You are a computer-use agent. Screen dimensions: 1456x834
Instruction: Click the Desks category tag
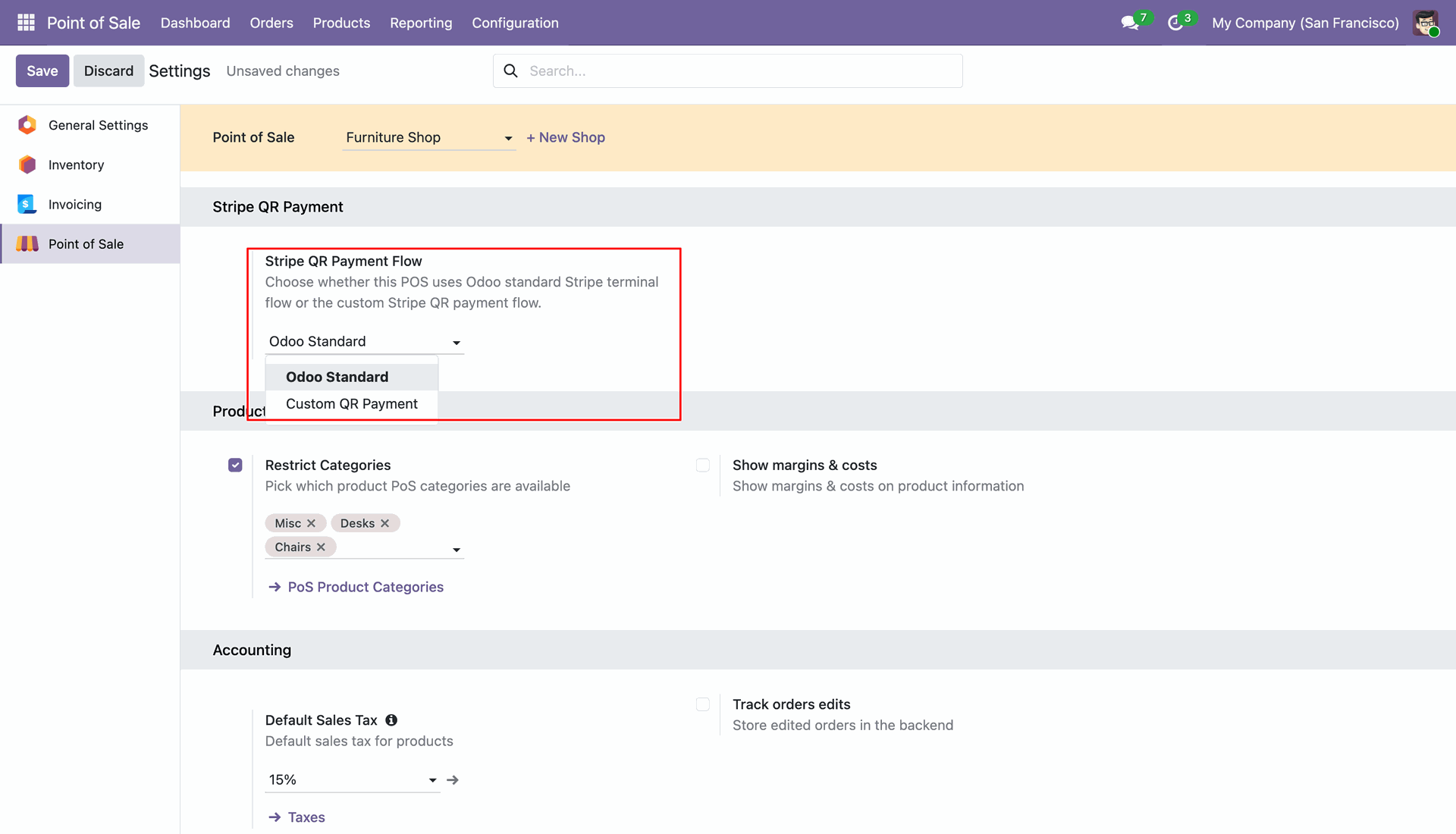coord(357,523)
